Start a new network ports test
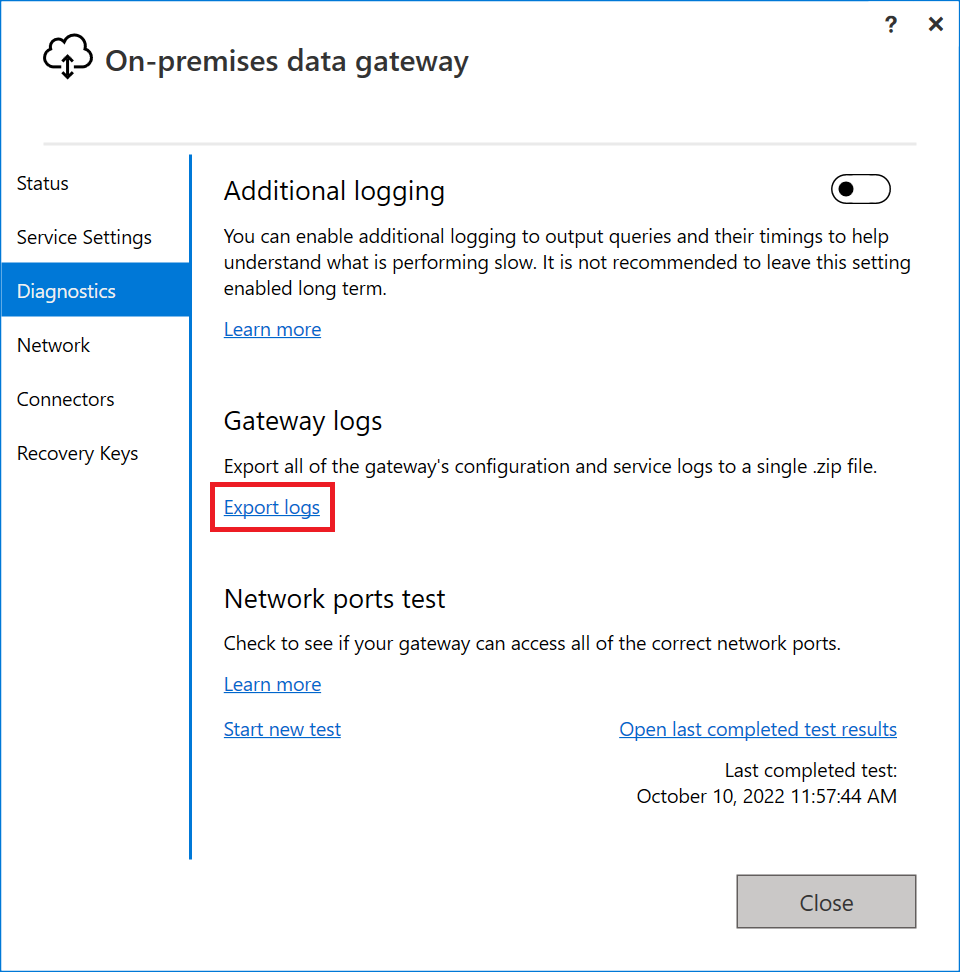 282,729
